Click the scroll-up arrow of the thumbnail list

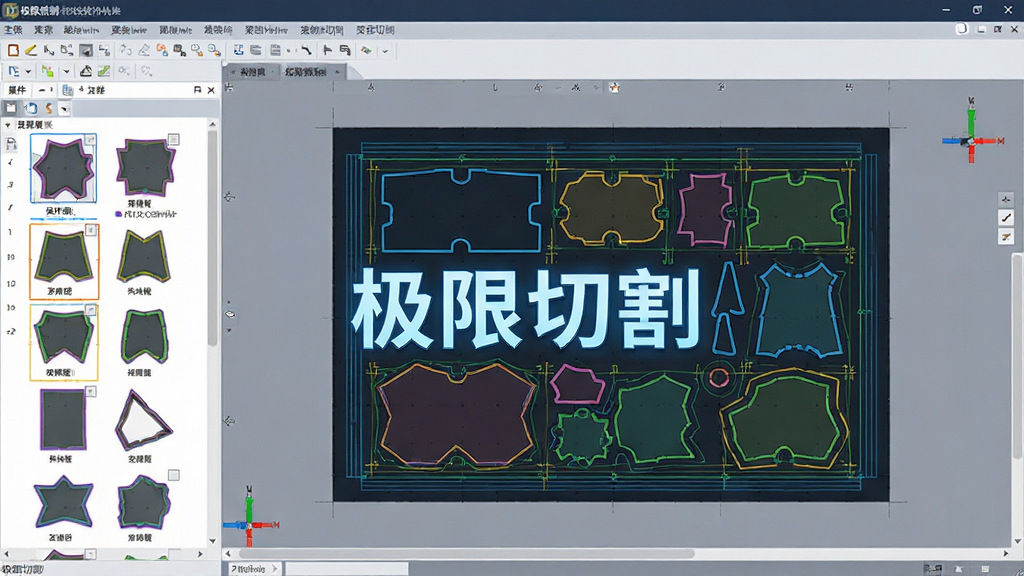212,124
